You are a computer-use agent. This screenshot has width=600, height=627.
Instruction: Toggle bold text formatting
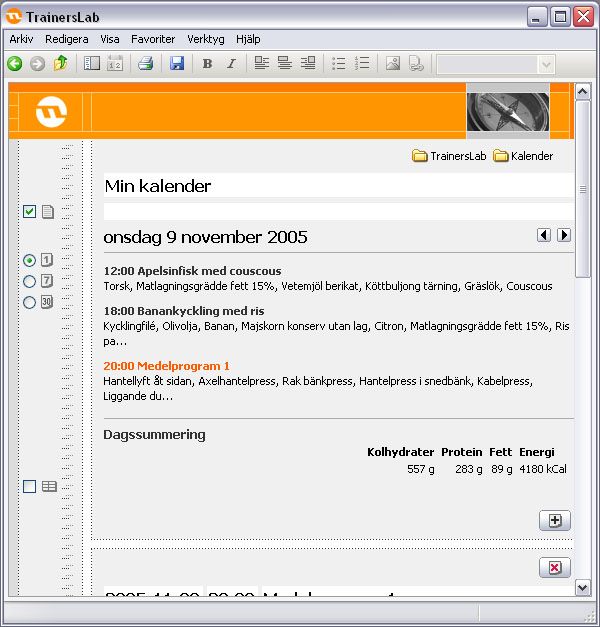[207, 64]
